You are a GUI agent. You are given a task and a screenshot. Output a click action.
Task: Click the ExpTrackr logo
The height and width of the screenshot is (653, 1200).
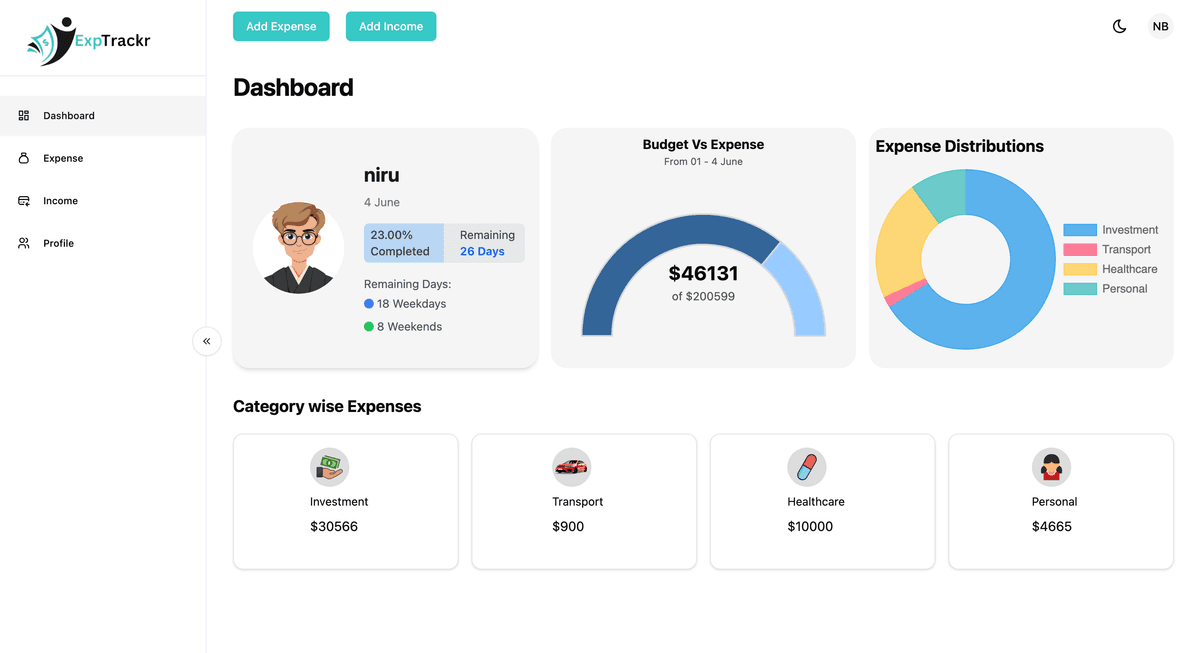89,41
